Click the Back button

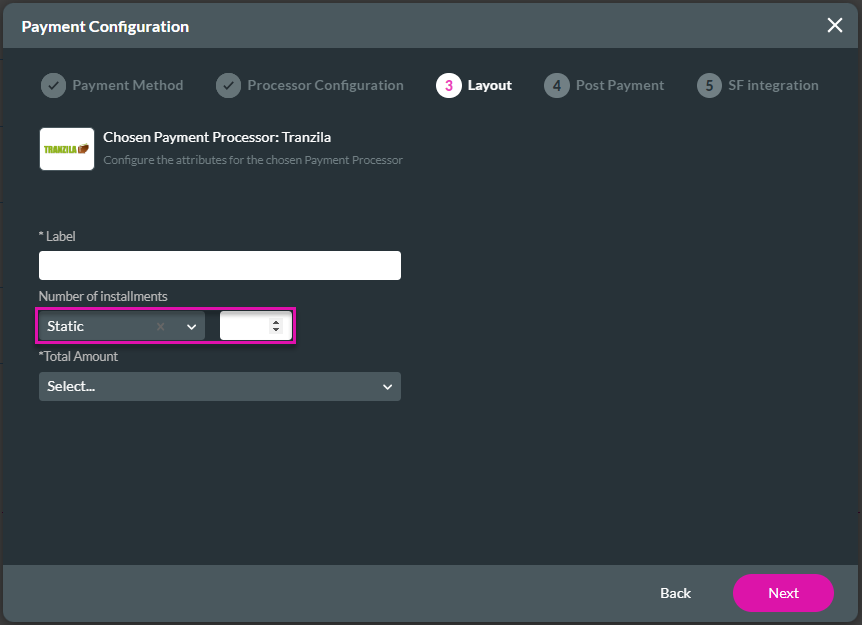pyautogui.click(x=675, y=593)
